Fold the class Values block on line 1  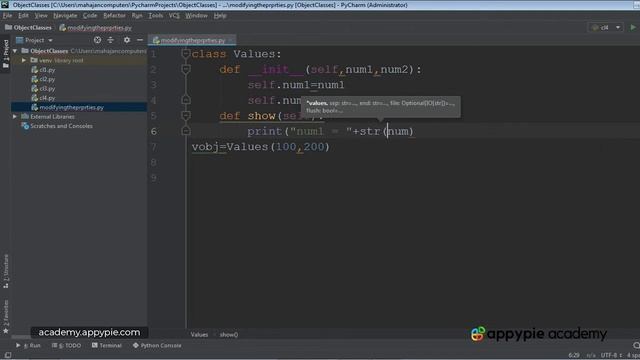186,53
